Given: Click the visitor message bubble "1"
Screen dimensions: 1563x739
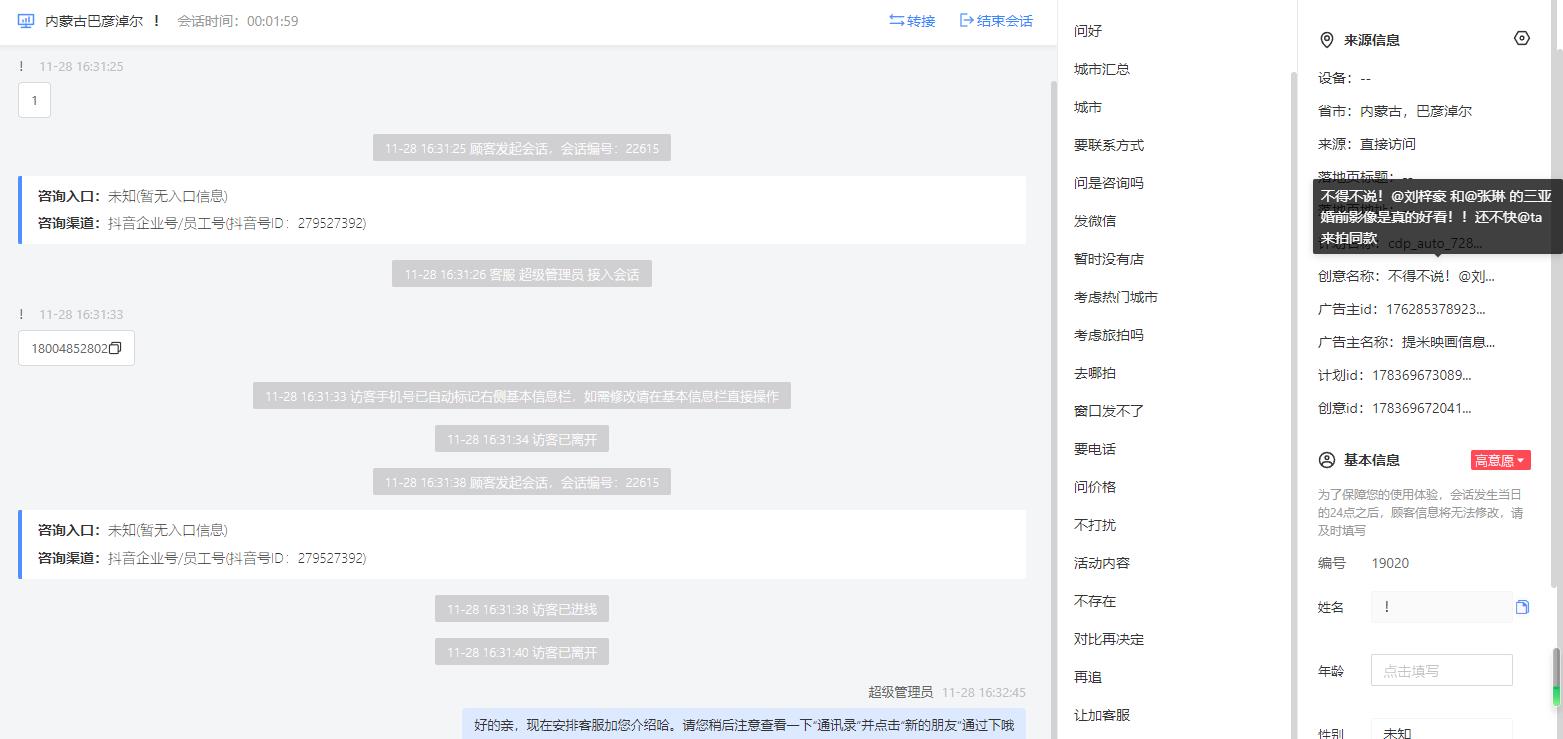Looking at the screenshot, I should coord(34,100).
